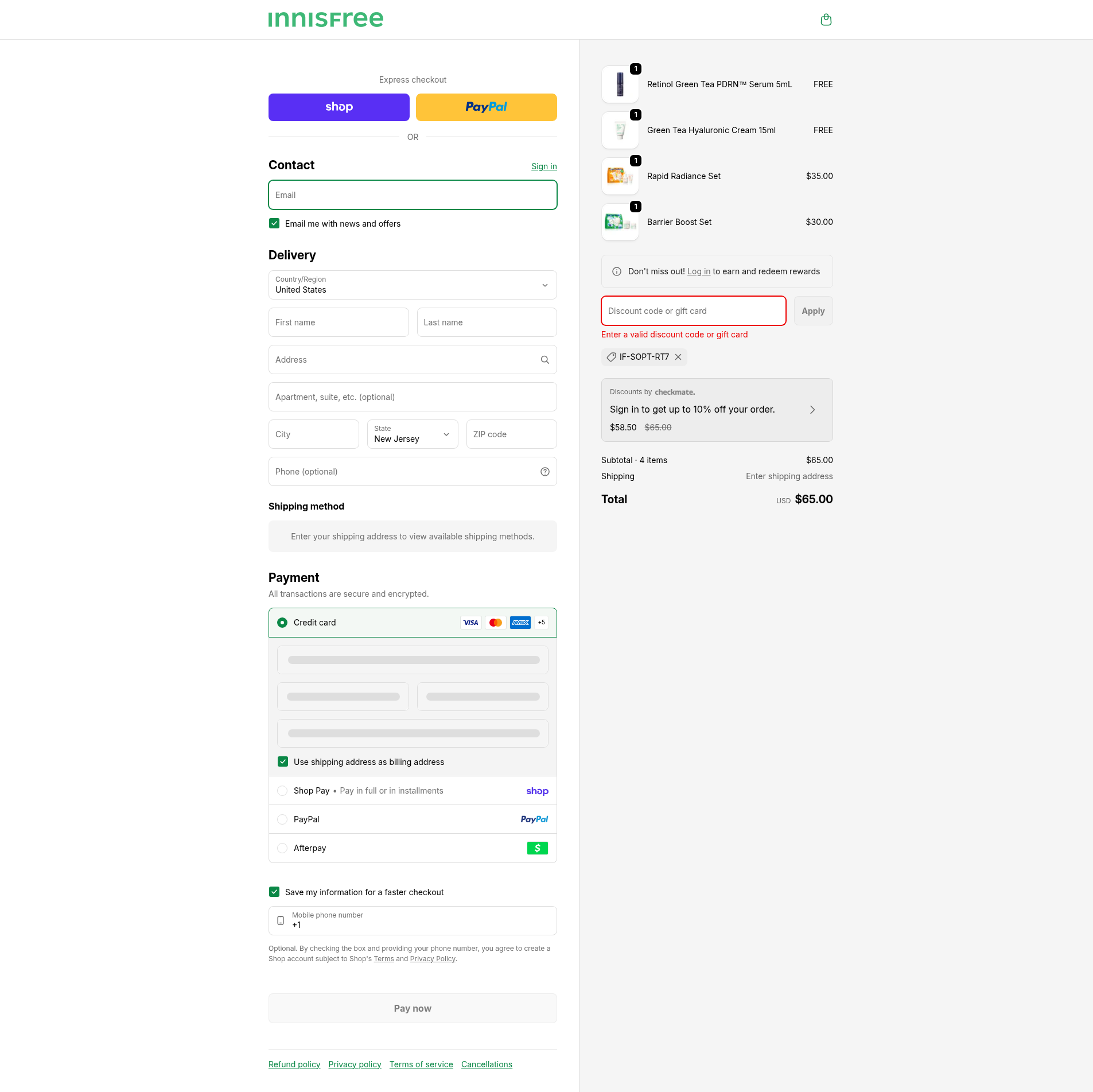Click the innisfree logo
Image resolution: width=1093 pixels, height=1092 pixels.
coord(325,20)
